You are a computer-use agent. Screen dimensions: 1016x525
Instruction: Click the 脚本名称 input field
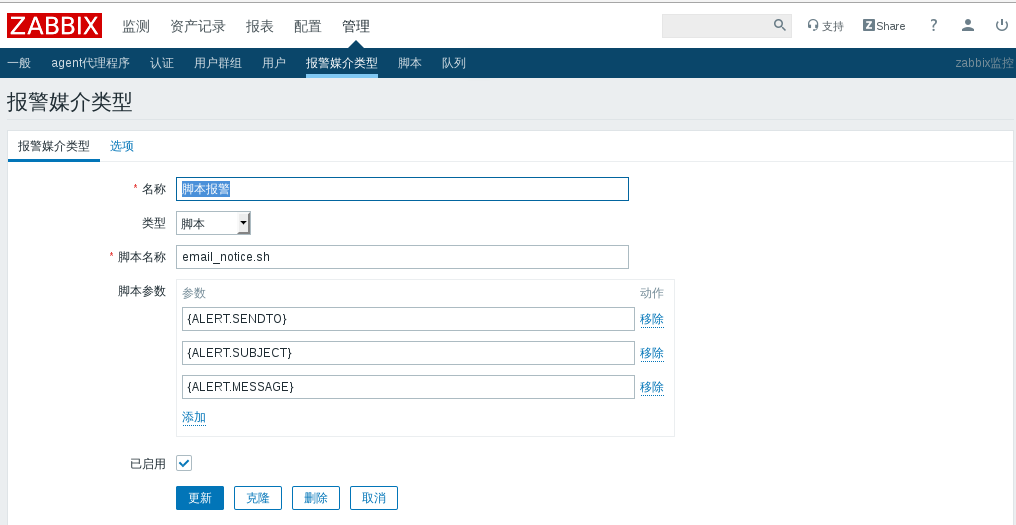coord(402,257)
